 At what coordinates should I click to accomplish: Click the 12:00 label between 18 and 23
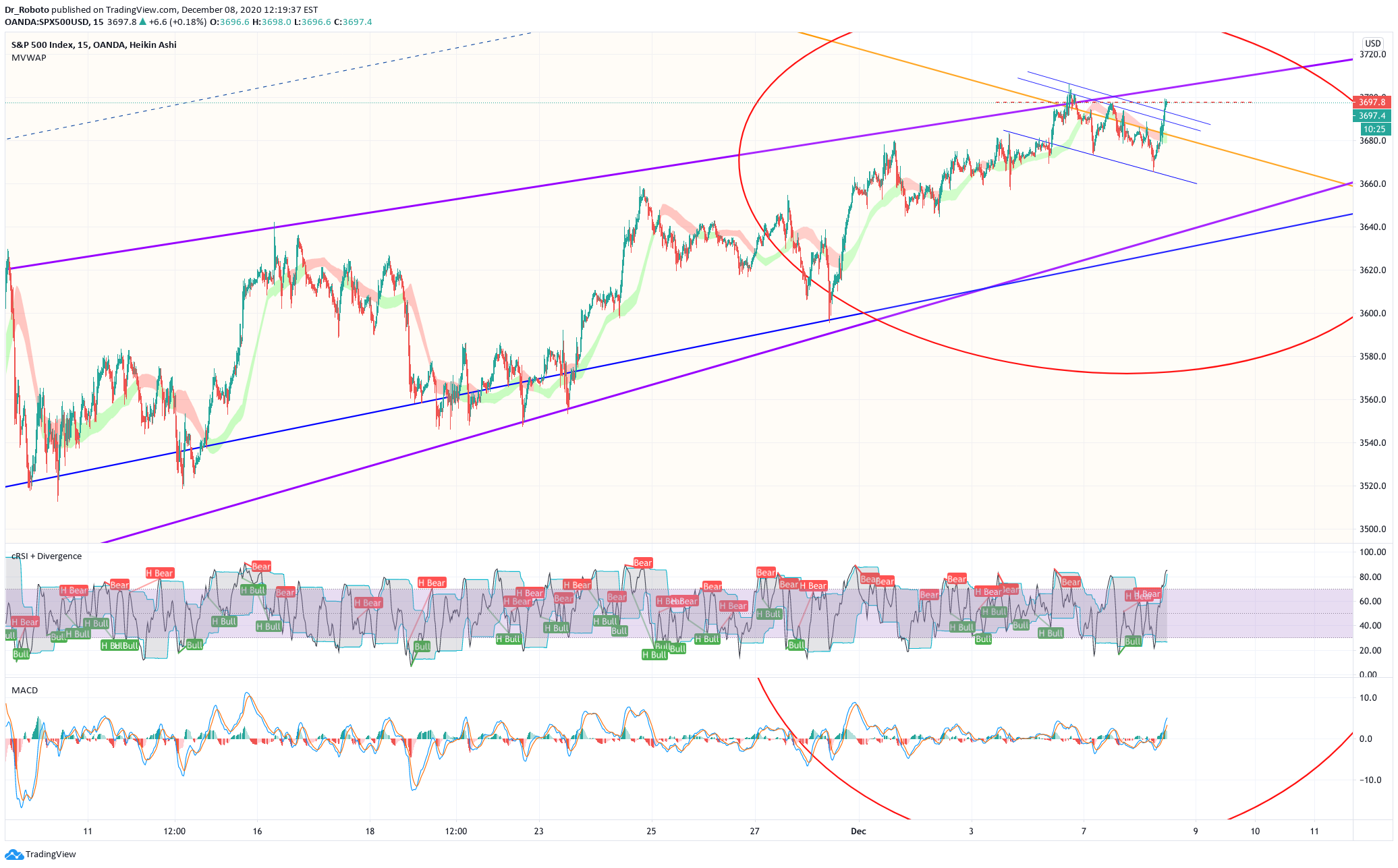pos(456,832)
